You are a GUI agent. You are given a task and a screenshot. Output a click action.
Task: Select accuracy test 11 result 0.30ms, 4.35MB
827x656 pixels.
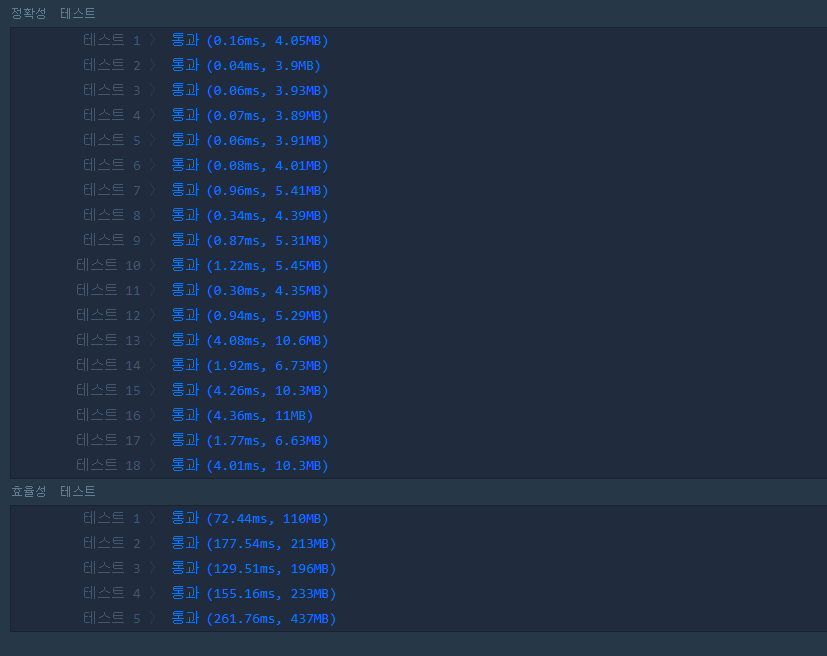(250, 291)
